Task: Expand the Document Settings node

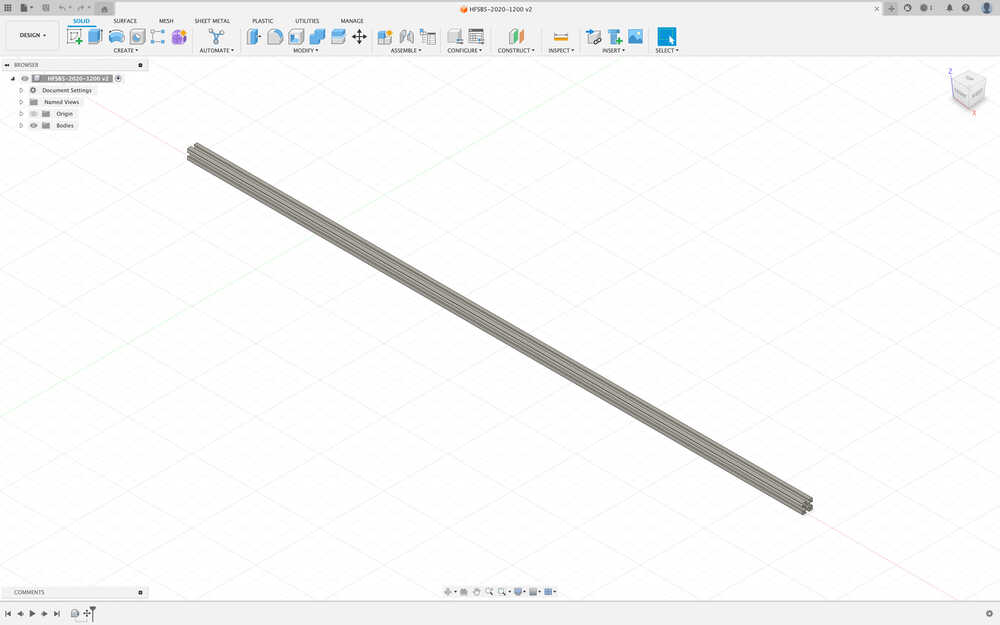Action: click(x=21, y=91)
